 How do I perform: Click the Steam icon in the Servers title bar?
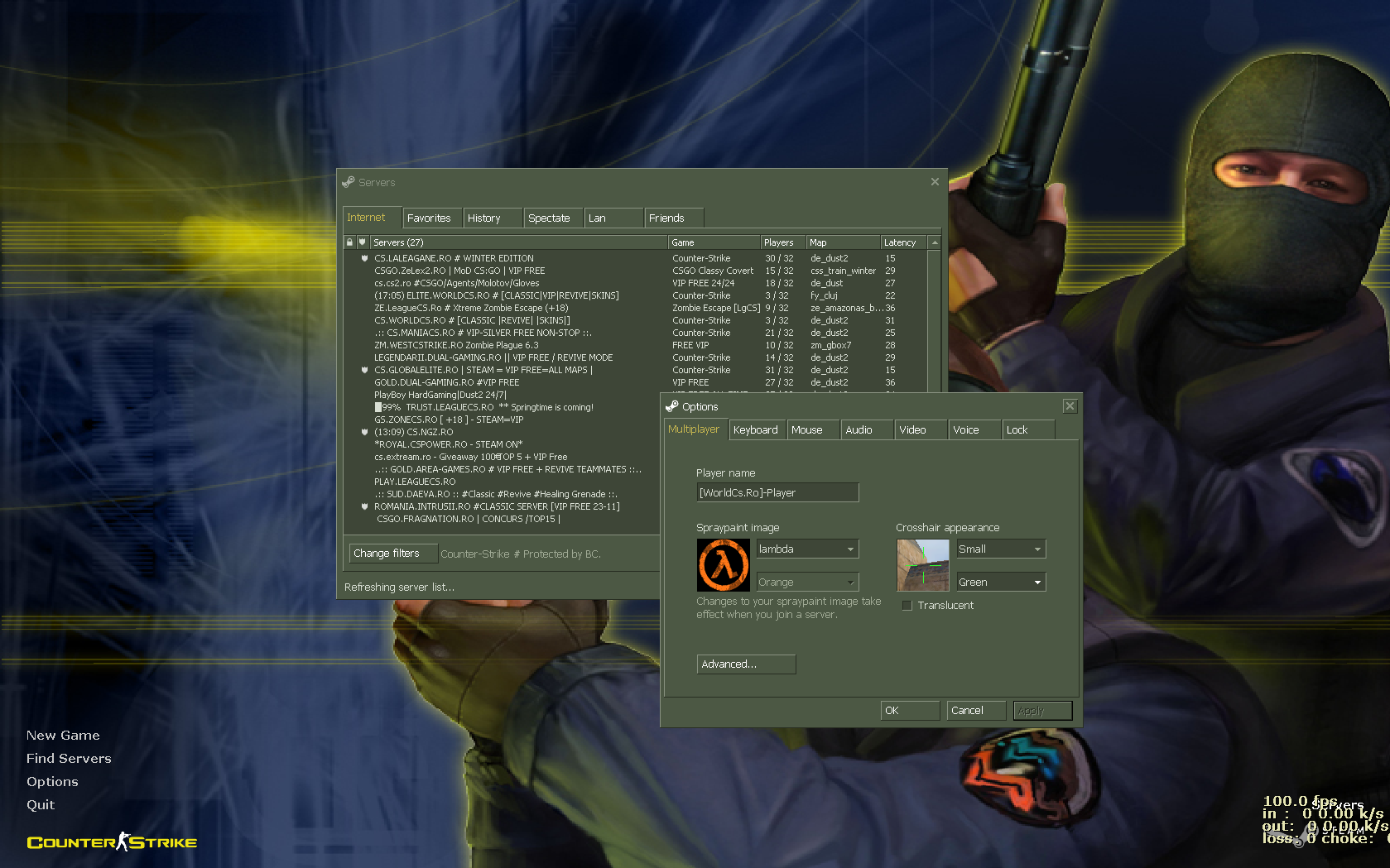350,182
